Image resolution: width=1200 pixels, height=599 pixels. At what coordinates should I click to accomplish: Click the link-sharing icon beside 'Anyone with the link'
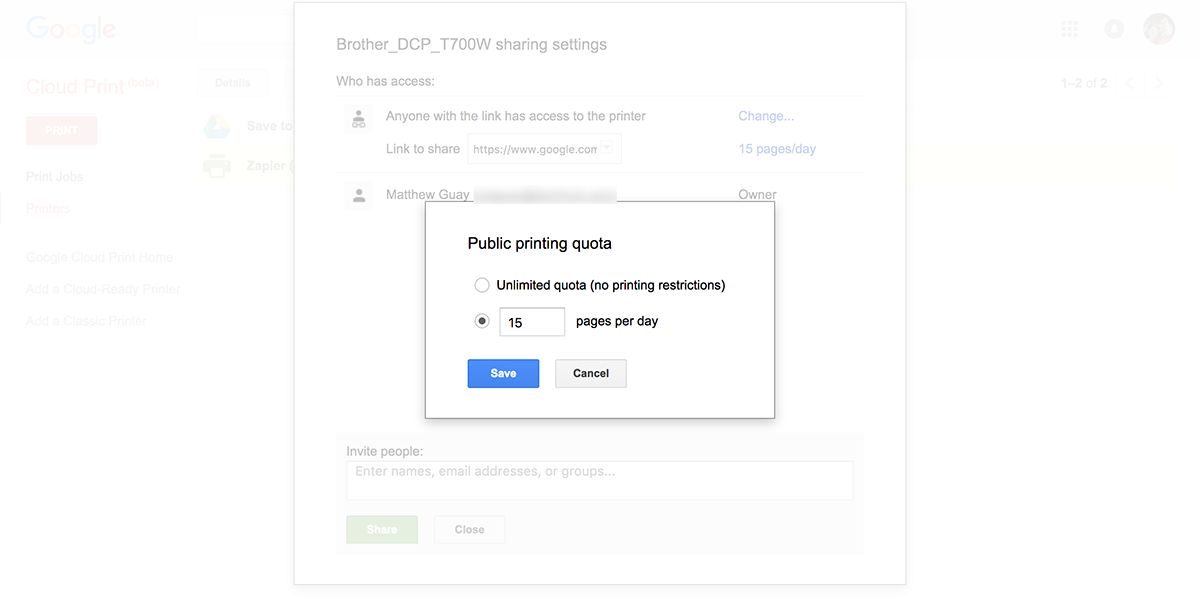click(x=358, y=118)
